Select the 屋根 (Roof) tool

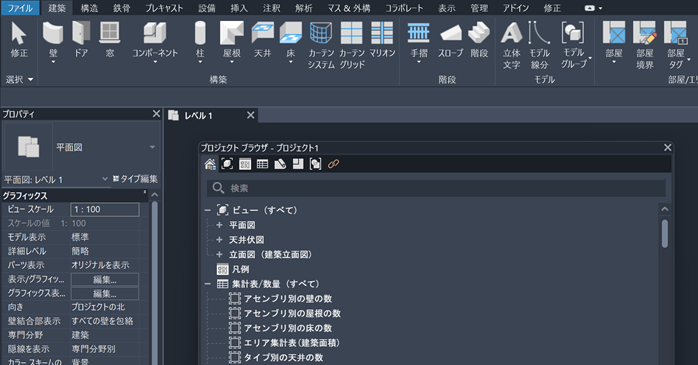coord(231,39)
